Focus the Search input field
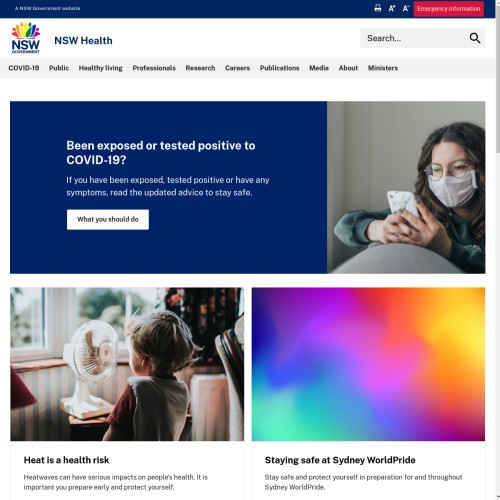The image size is (500, 500). click(x=413, y=38)
